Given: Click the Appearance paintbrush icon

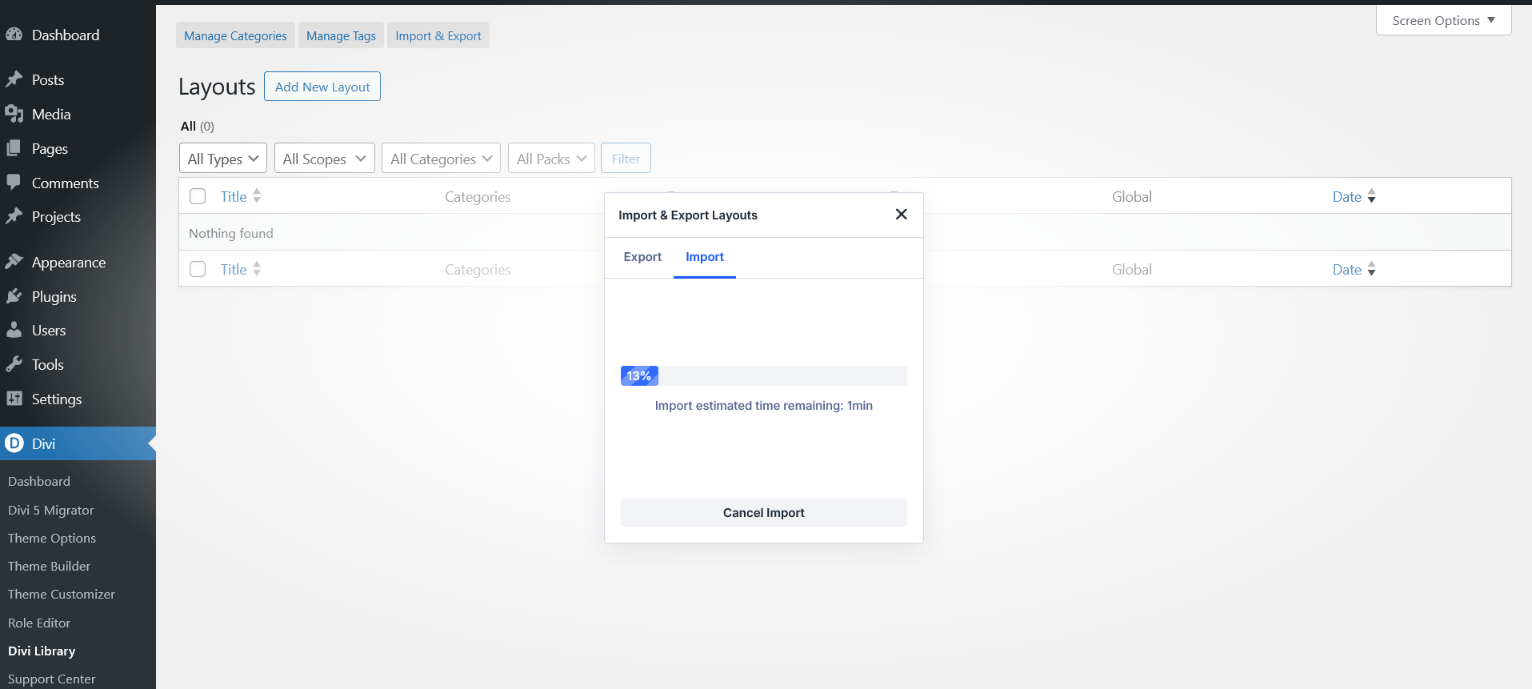Looking at the screenshot, I should (14, 262).
